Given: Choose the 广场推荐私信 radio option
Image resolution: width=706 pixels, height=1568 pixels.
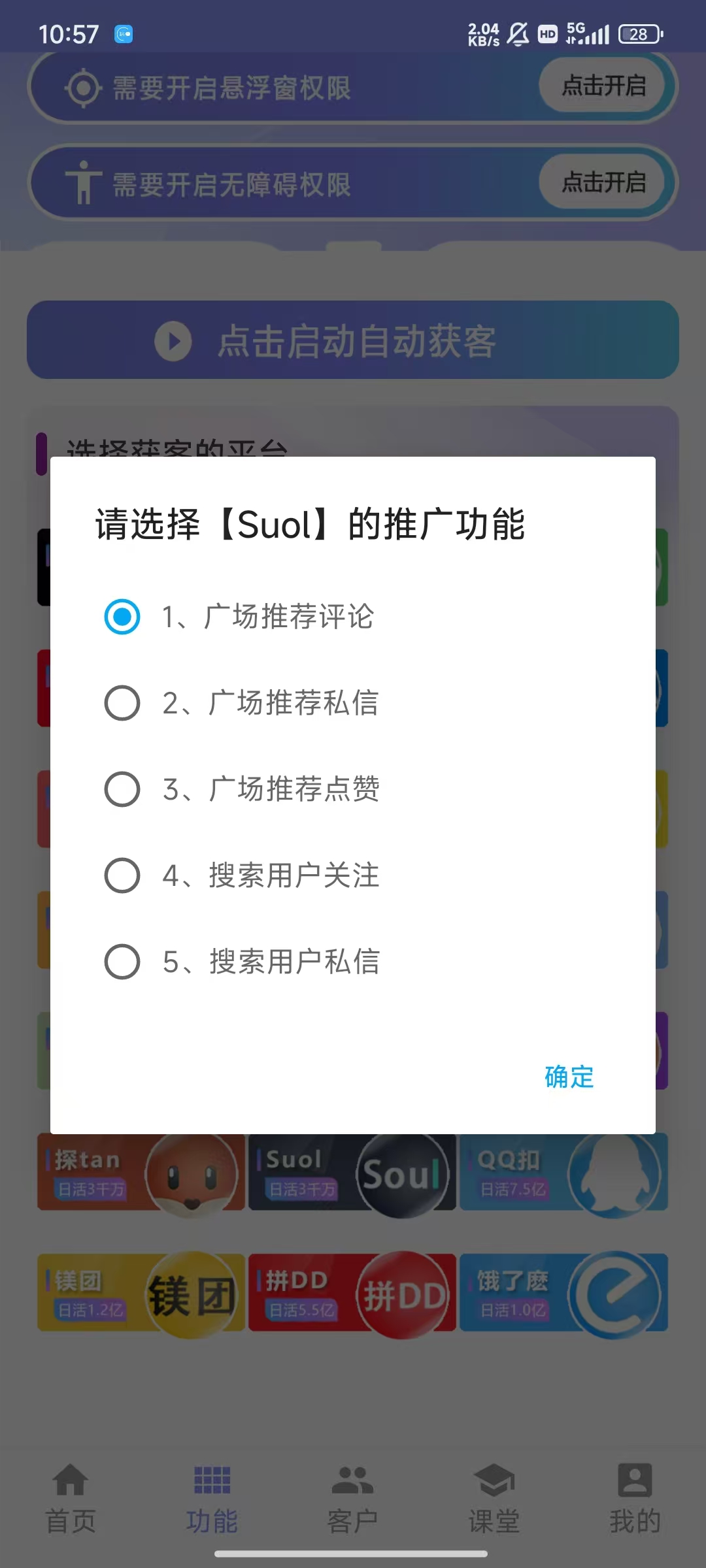Looking at the screenshot, I should pyautogui.click(x=122, y=703).
